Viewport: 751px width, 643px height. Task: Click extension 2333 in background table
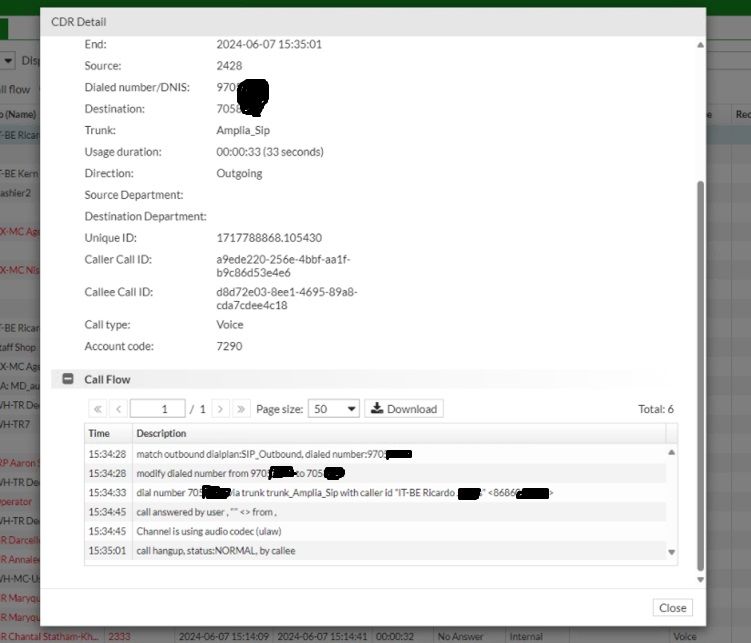click(x=119, y=636)
